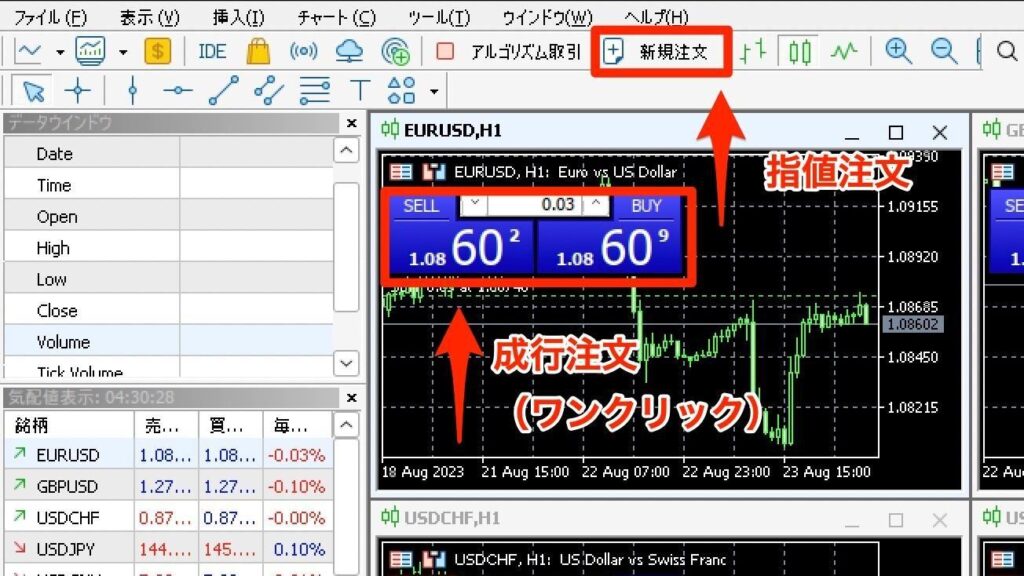Decrease lot volume with the down arrow
Image resolution: width=1024 pixels, height=576 pixels.
point(476,205)
